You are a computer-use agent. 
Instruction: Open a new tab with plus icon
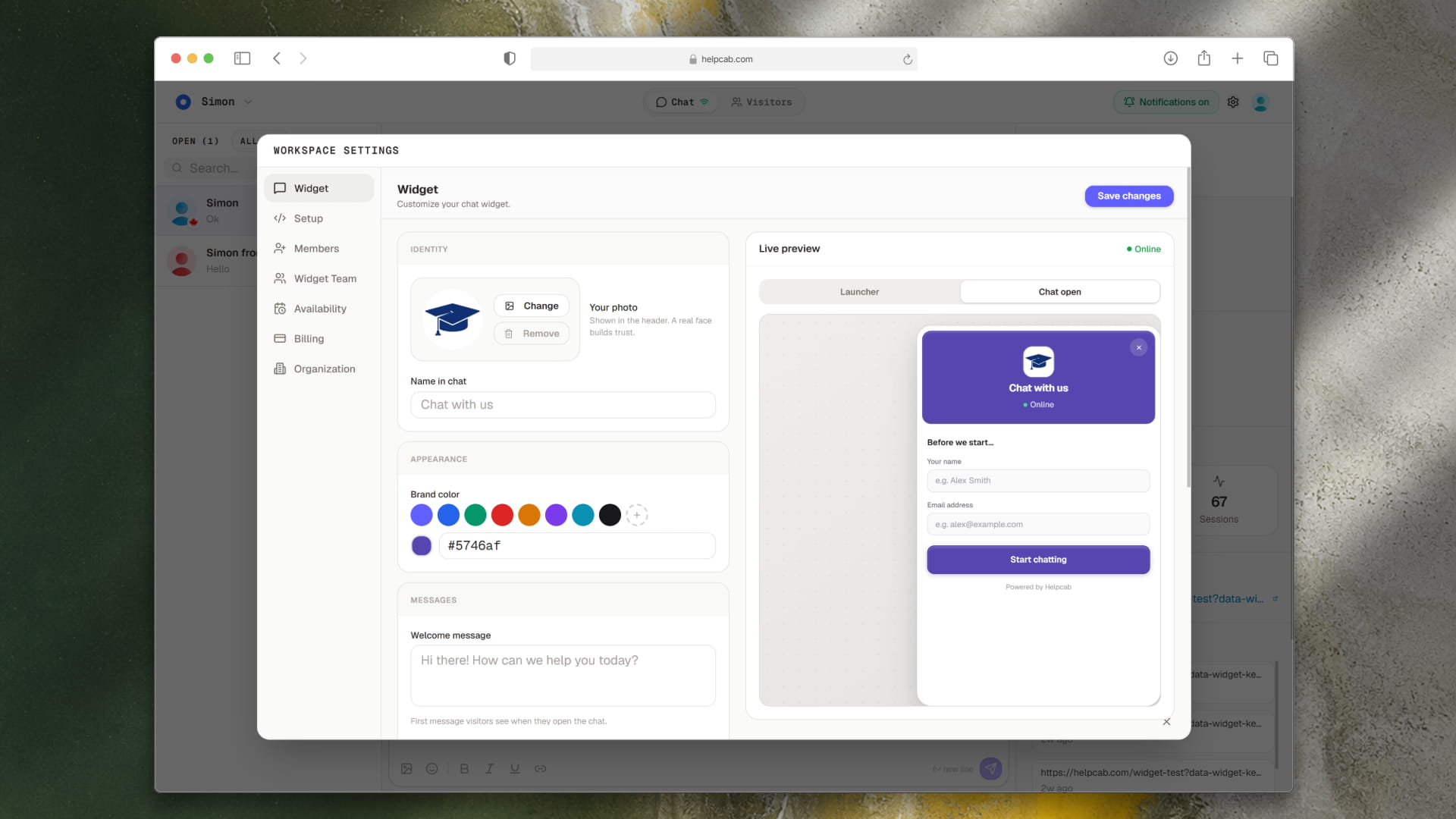[x=1238, y=58]
